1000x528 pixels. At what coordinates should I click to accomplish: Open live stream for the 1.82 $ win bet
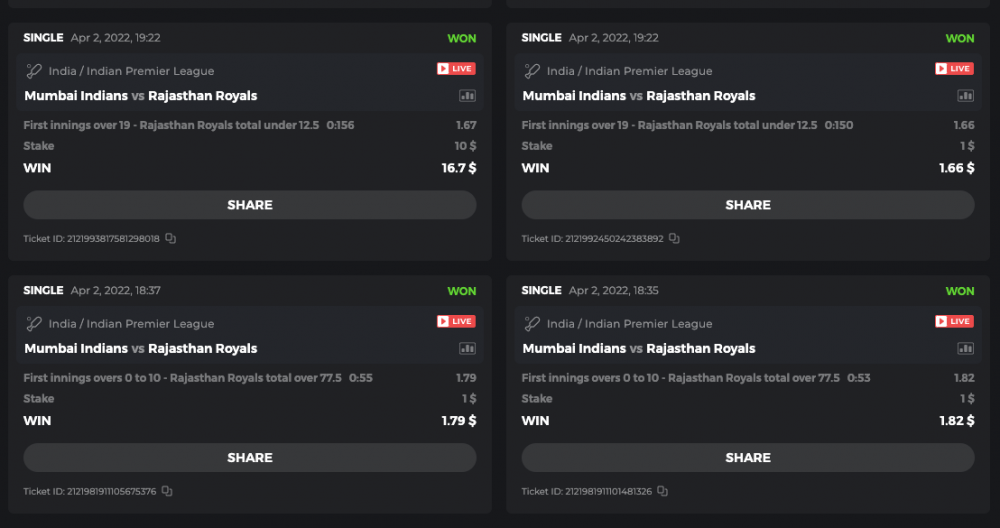tap(954, 322)
